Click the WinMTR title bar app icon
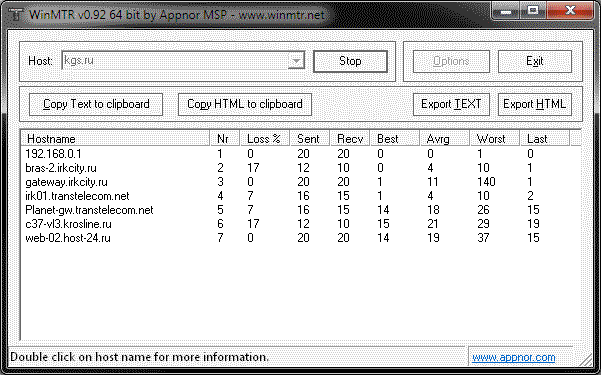 [x=16, y=15]
